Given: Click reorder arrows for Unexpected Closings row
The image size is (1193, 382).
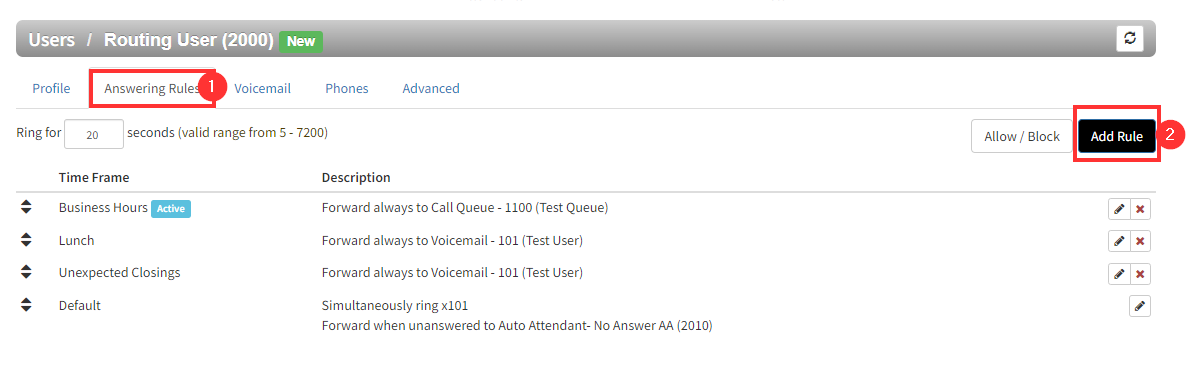Looking at the screenshot, I should [x=26, y=272].
